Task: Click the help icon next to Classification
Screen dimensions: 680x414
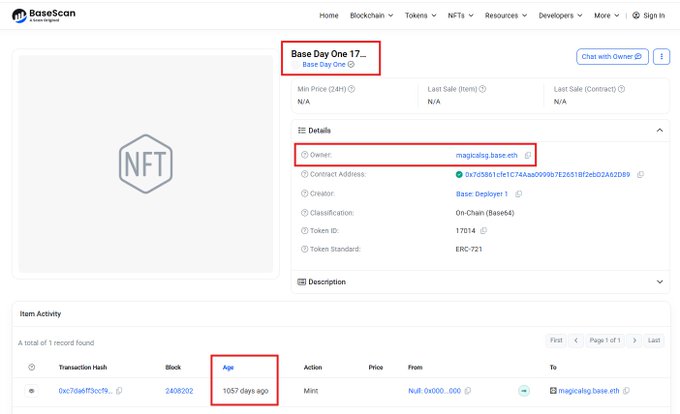Action: pos(304,213)
